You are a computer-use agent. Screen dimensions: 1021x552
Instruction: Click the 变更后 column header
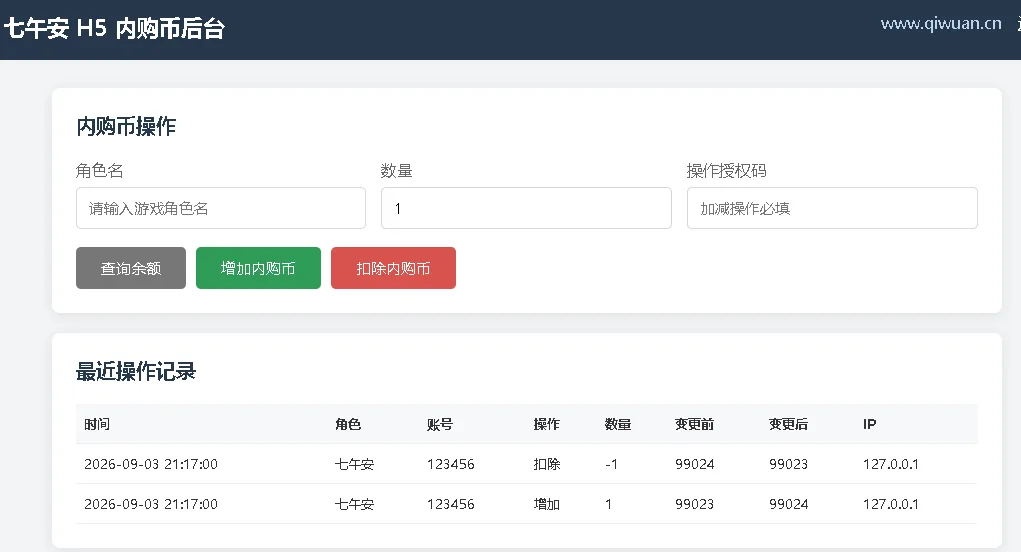(789, 424)
